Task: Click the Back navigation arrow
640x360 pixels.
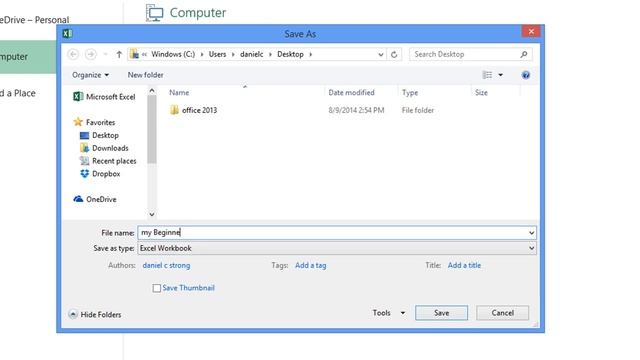Action: coord(73,54)
